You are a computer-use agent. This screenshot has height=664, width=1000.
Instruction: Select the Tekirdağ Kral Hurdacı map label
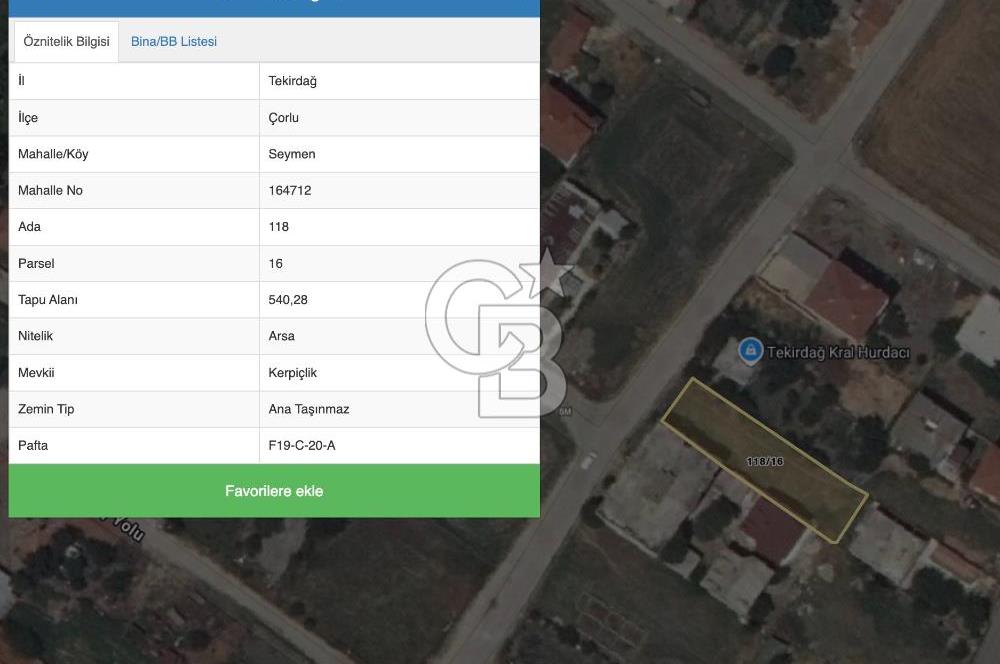pyautogui.click(x=838, y=353)
